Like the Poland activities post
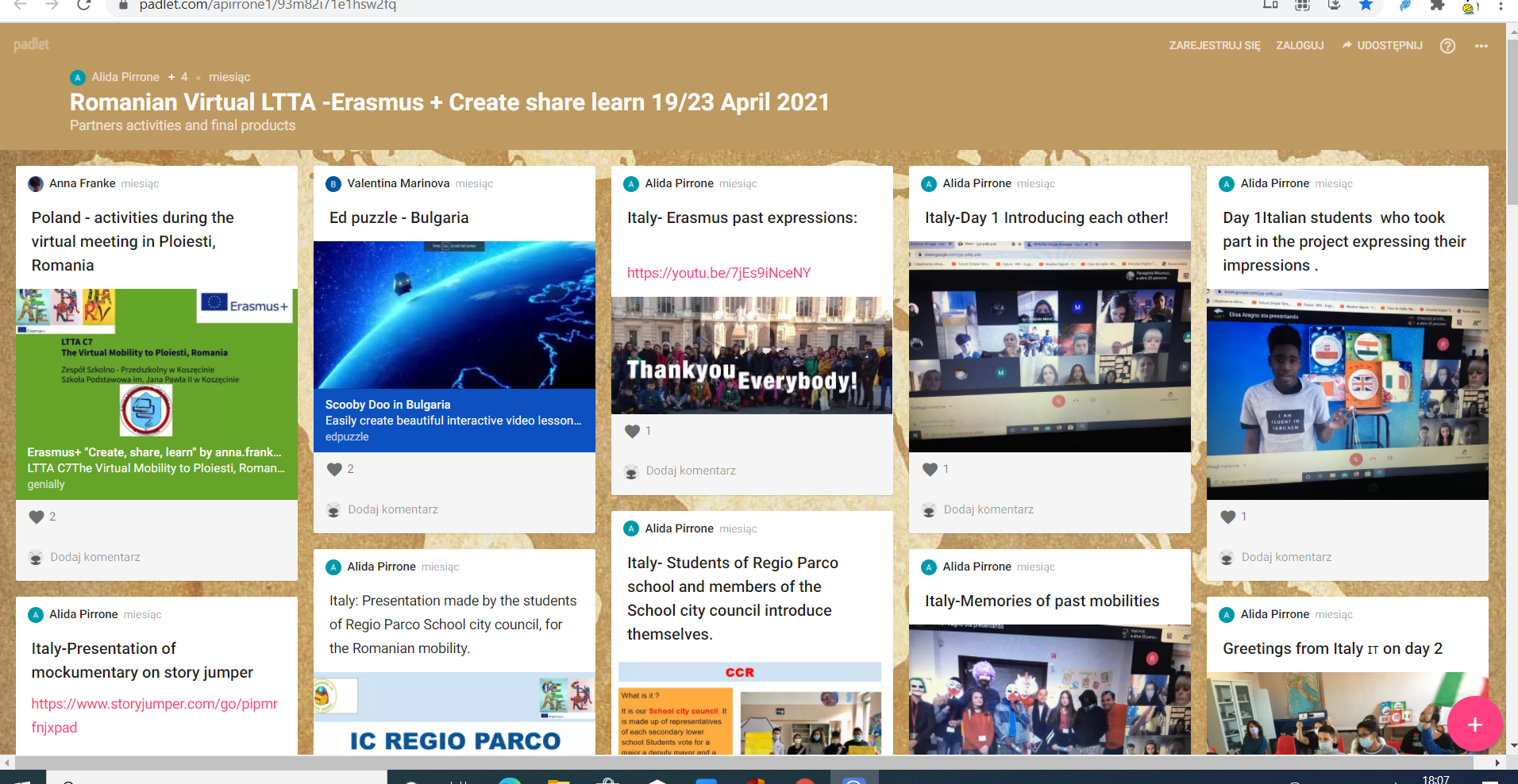1518x784 pixels. coord(37,517)
